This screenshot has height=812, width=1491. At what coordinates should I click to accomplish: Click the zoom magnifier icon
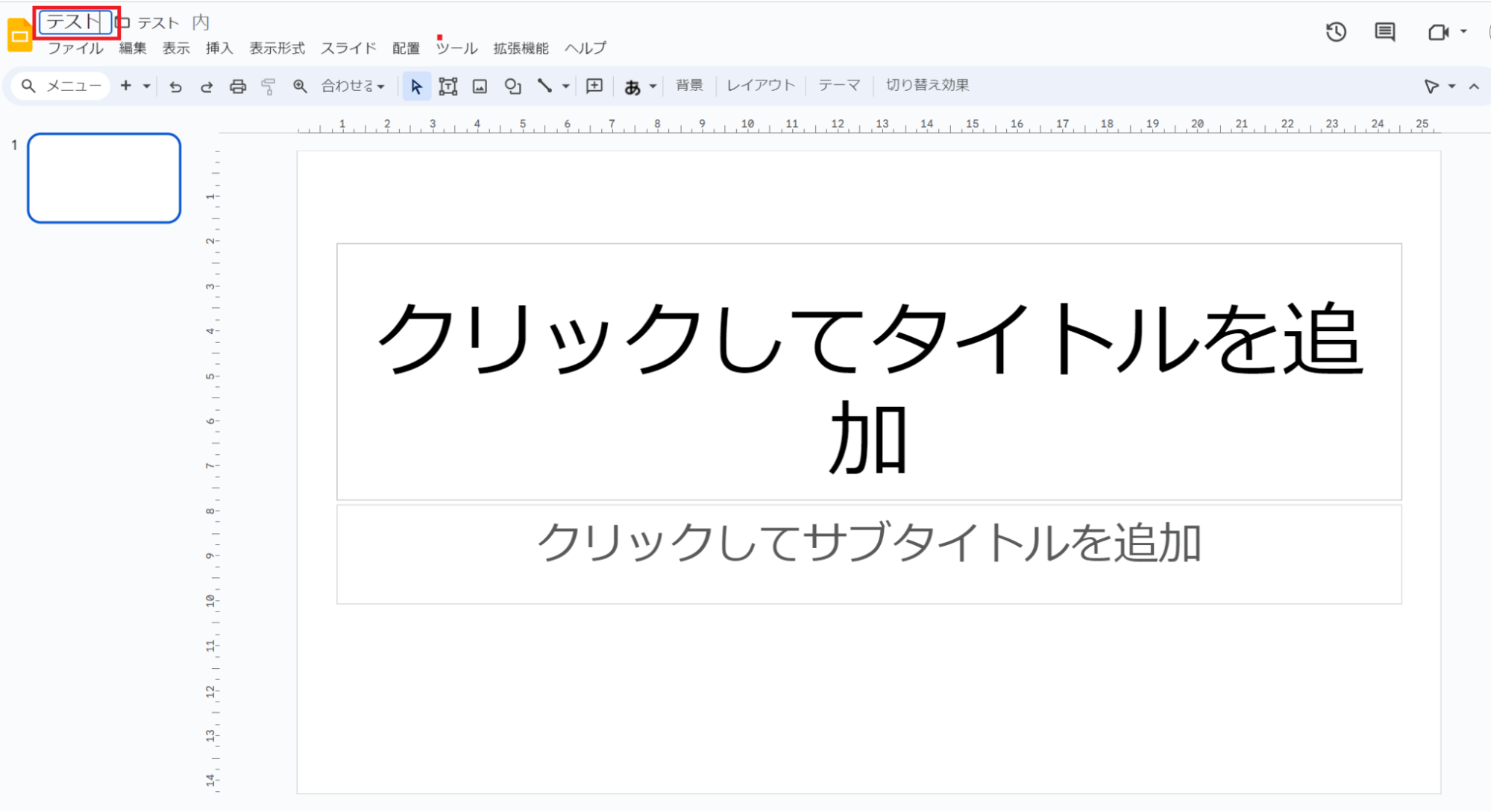[300, 86]
